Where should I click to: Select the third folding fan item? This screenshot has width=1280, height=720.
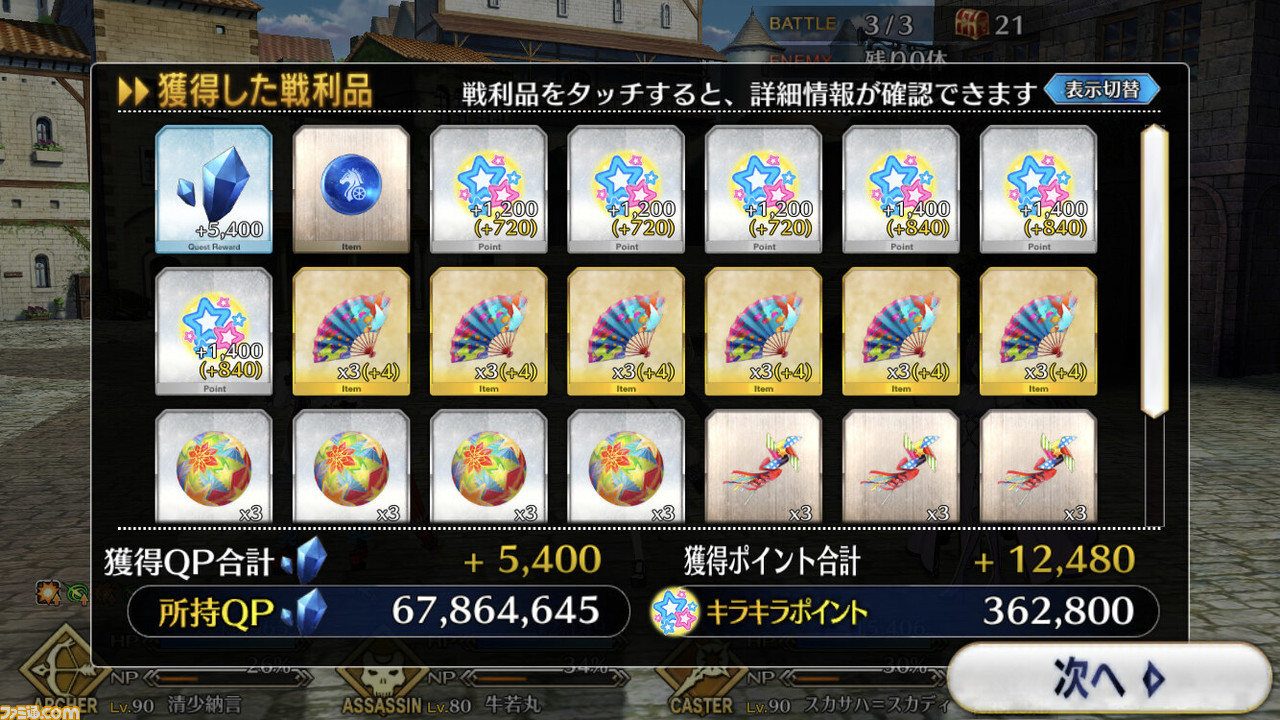[x=626, y=331]
